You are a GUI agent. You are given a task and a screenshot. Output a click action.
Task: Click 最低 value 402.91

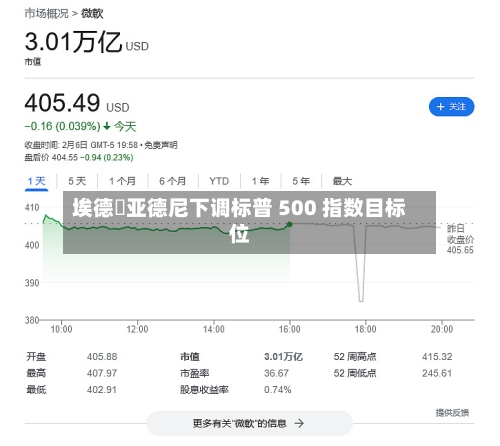(x=102, y=390)
